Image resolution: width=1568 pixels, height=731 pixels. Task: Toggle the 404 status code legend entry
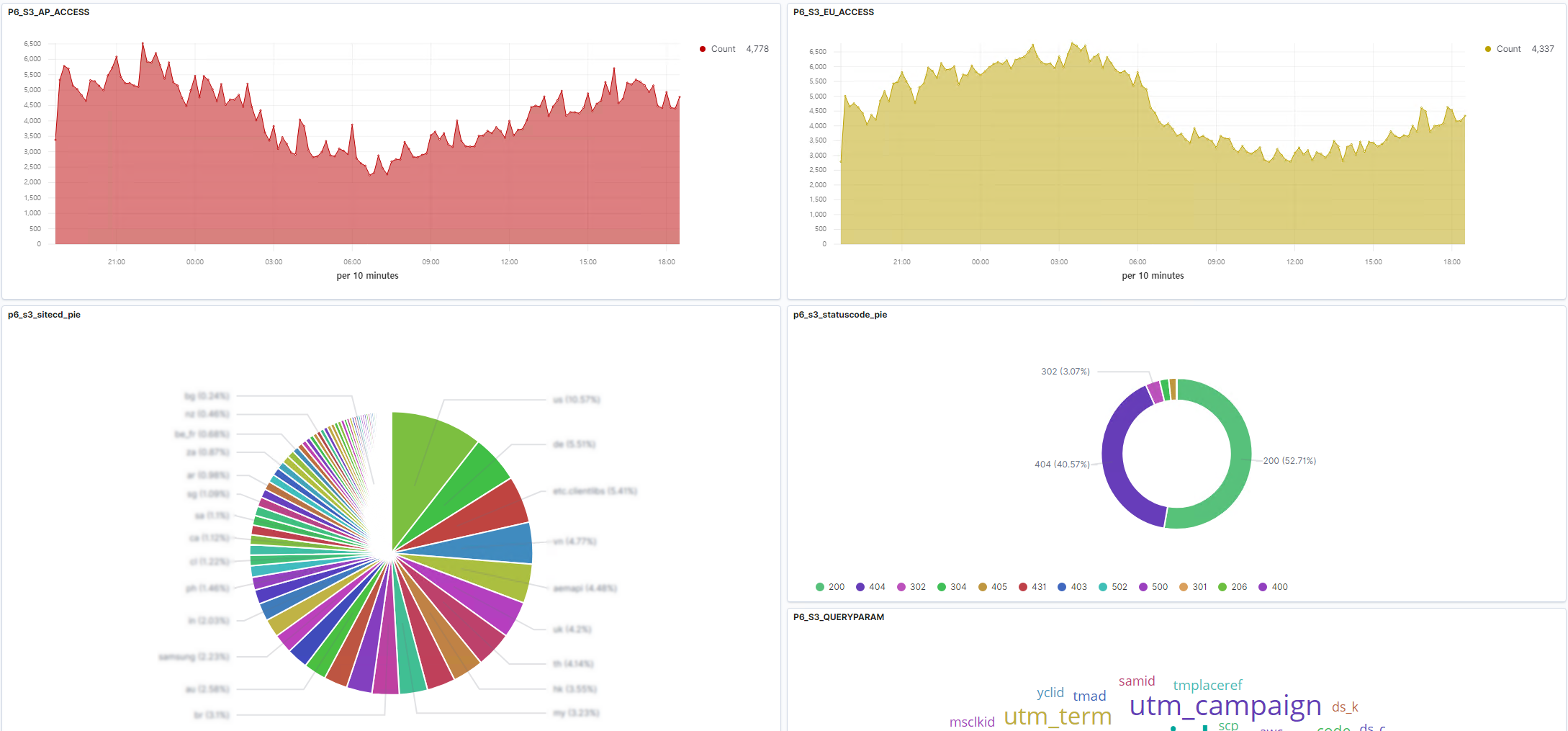pos(870,587)
